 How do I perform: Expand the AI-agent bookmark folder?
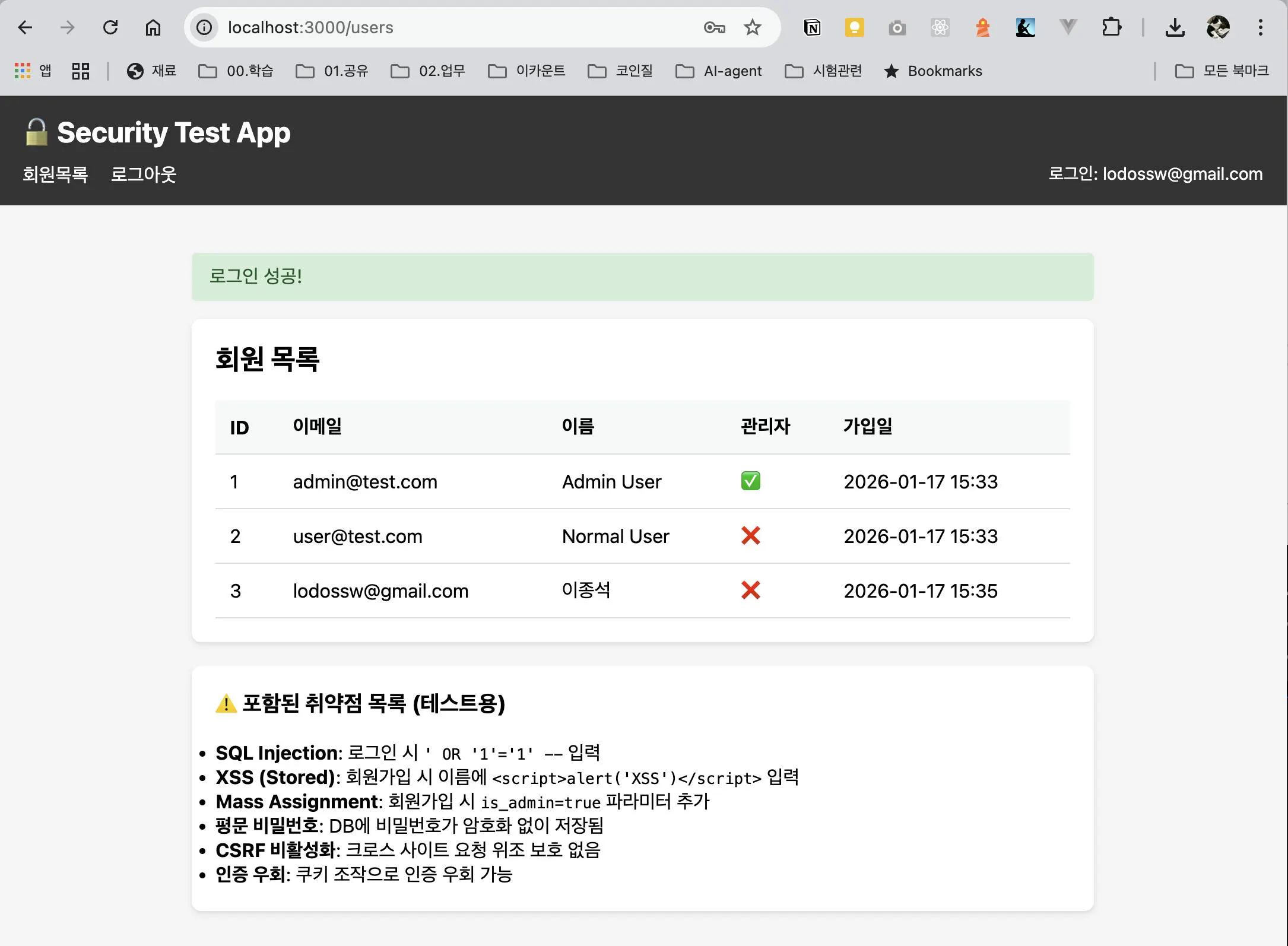pos(719,71)
